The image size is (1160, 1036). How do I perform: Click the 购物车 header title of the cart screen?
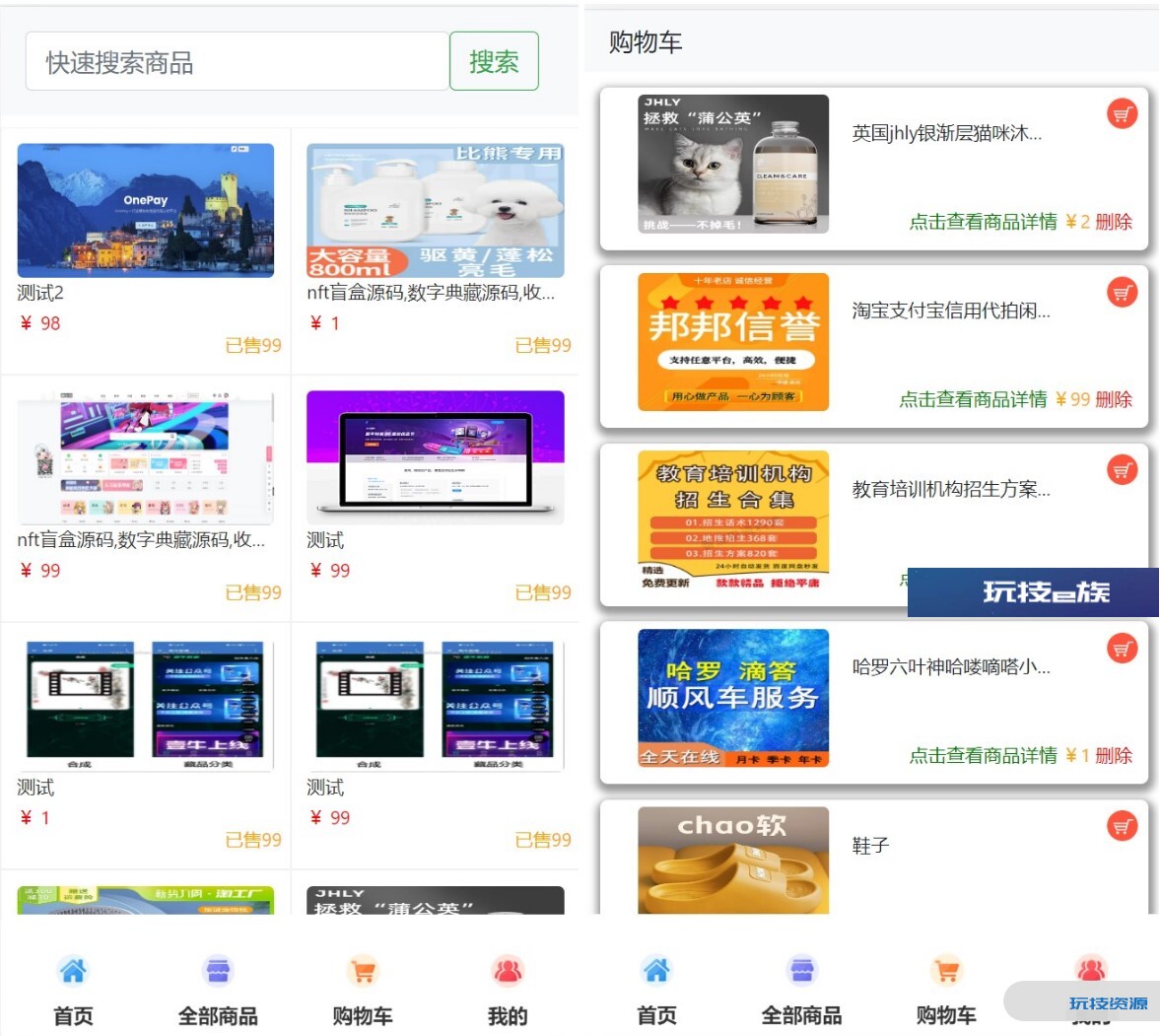click(646, 42)
